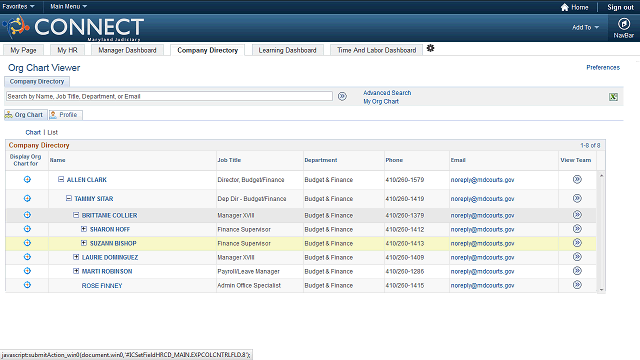View team of Marti Robinson

click(x=577, y=271)
